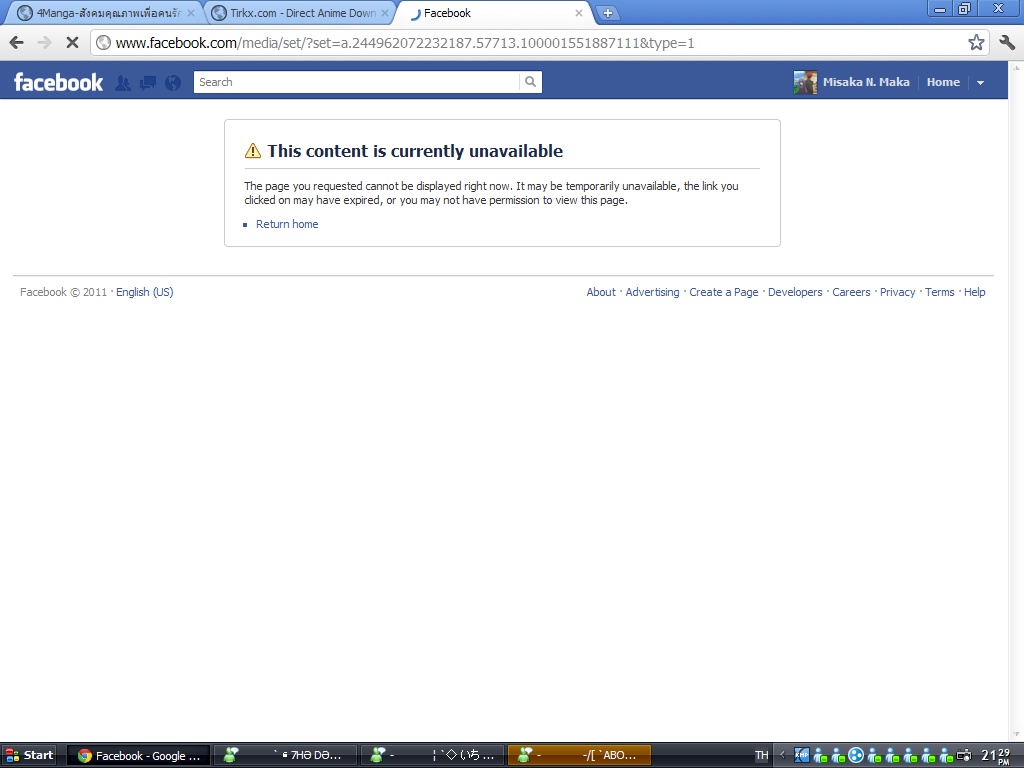Click the Return home link
The width and height of the screenshot is (1024, 768).
coord(287,224)
